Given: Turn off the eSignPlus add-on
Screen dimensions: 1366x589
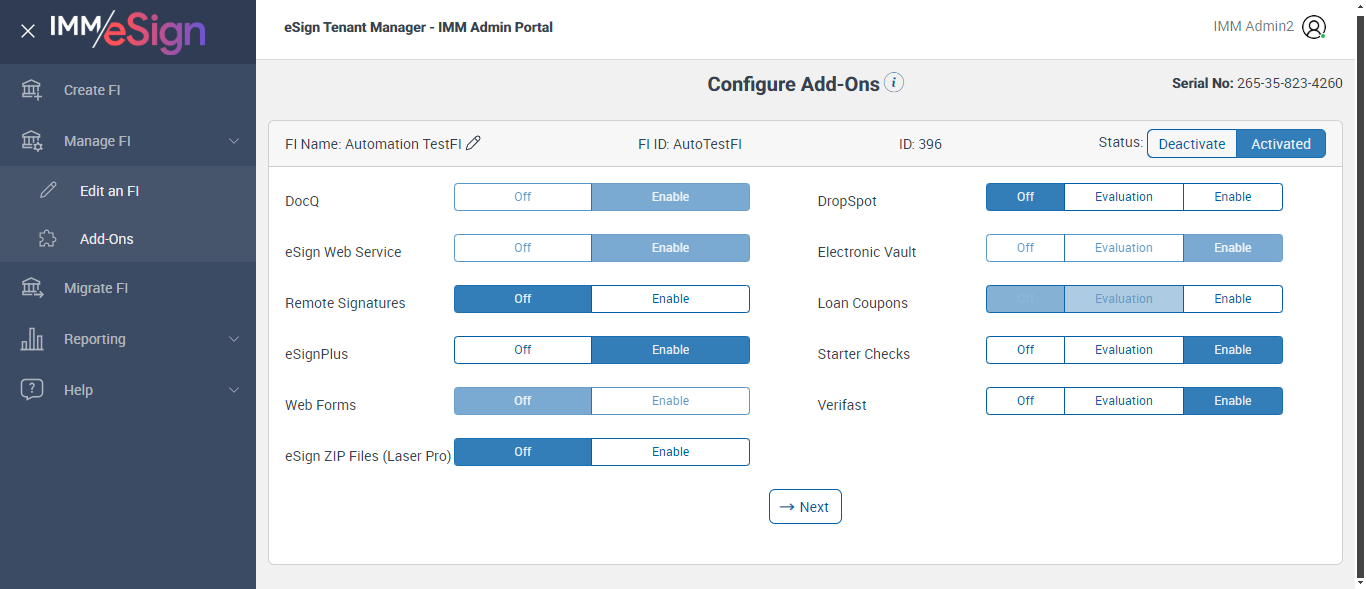Looking at the screenshot, I should point(522,350).
